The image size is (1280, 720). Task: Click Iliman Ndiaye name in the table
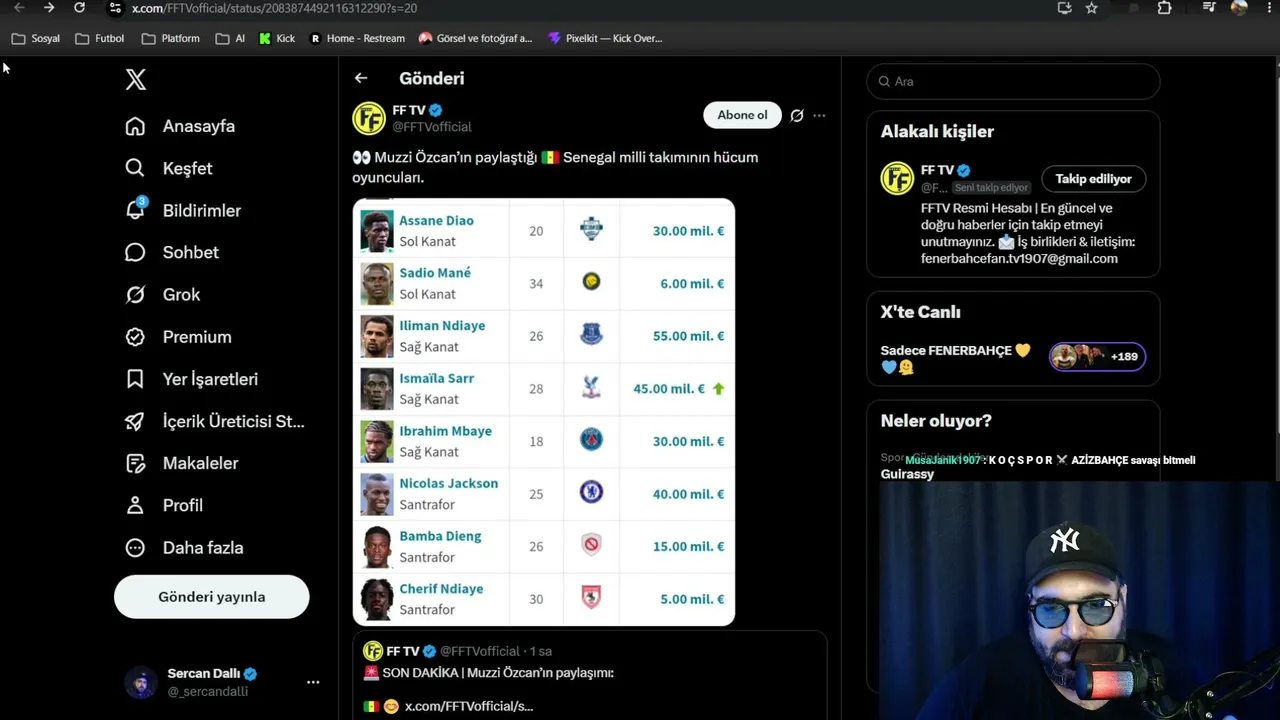tap(442, 326)
